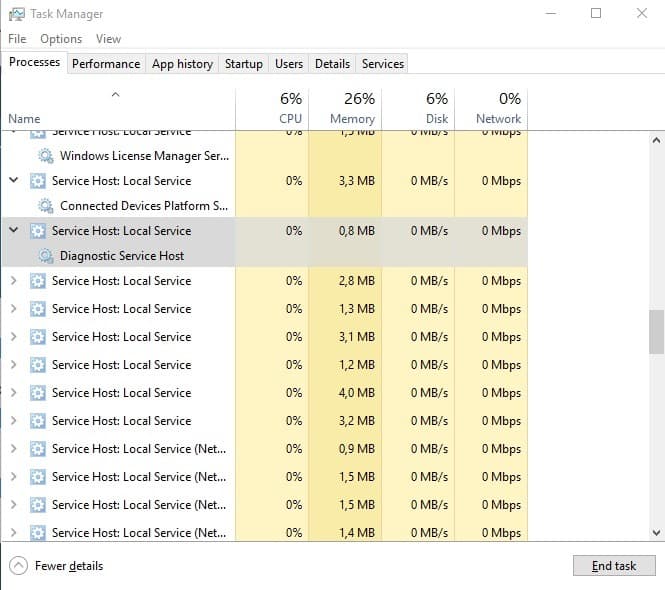Click service icon of the 0,9 MB Service Host row
The height and width of the screenshot is (590, 665).
38,449
